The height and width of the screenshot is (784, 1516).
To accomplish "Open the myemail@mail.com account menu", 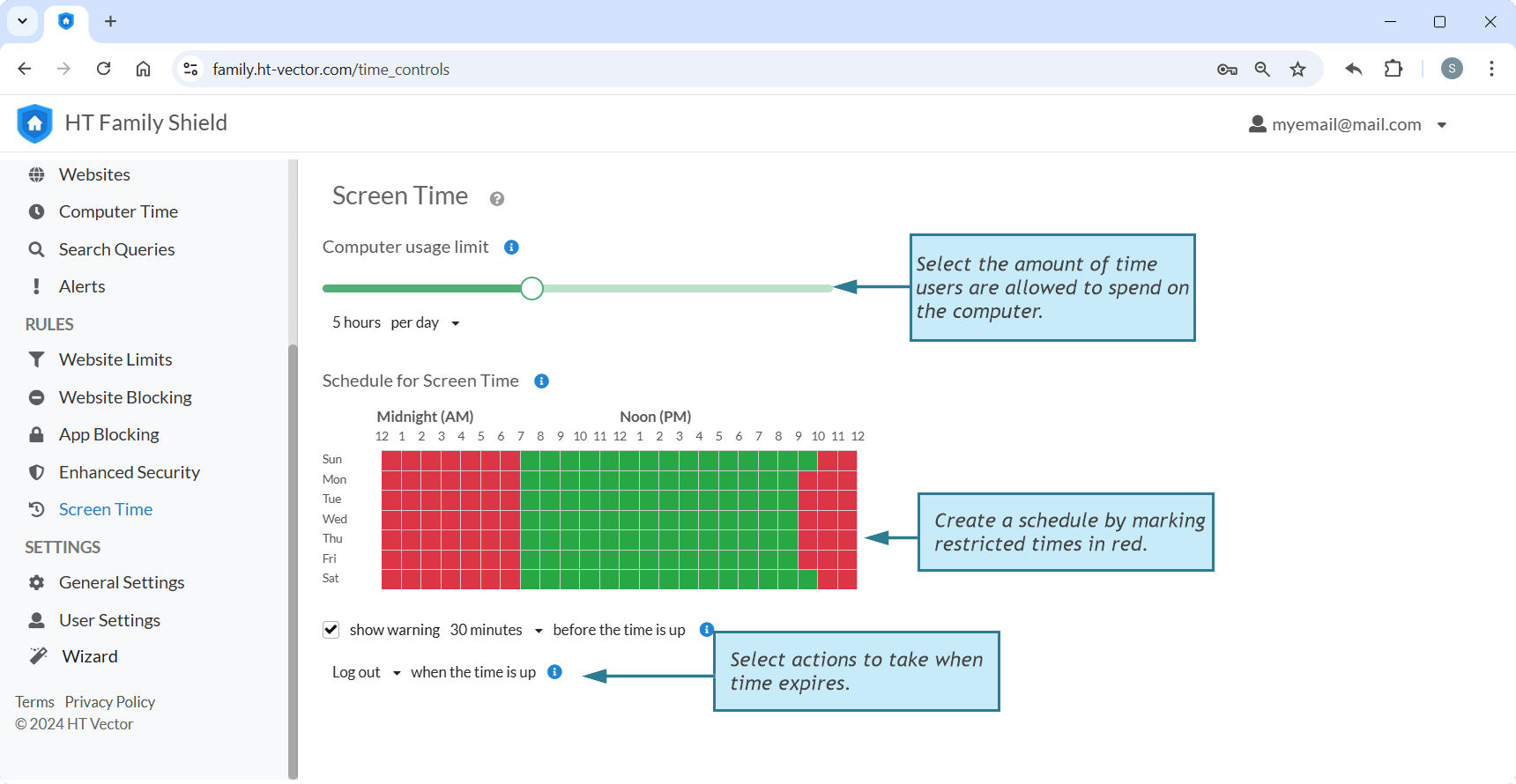I will coord(1348,124).
